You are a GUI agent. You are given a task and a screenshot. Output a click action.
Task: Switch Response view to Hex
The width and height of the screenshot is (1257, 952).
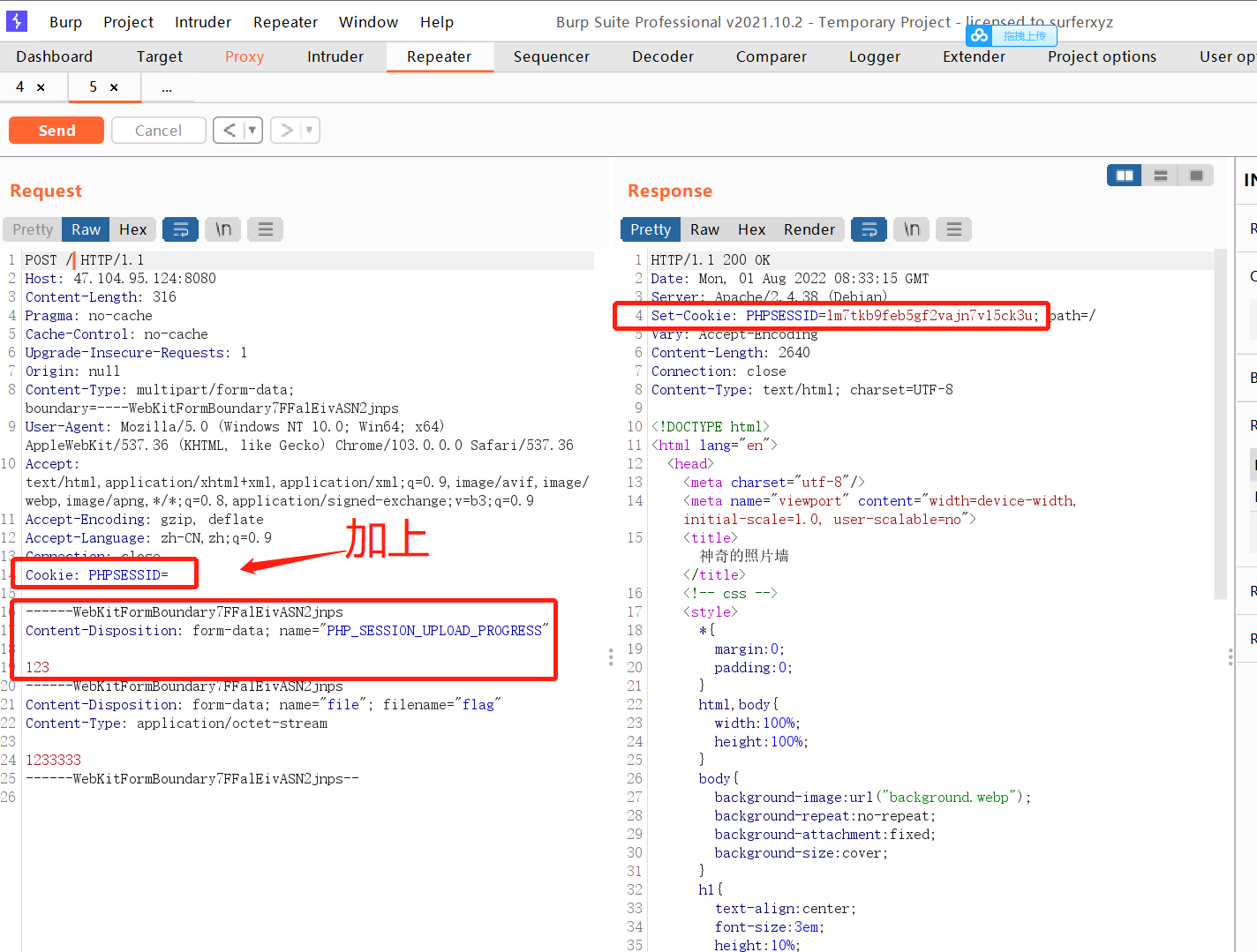pyautogui.click(x=752, y=229)
